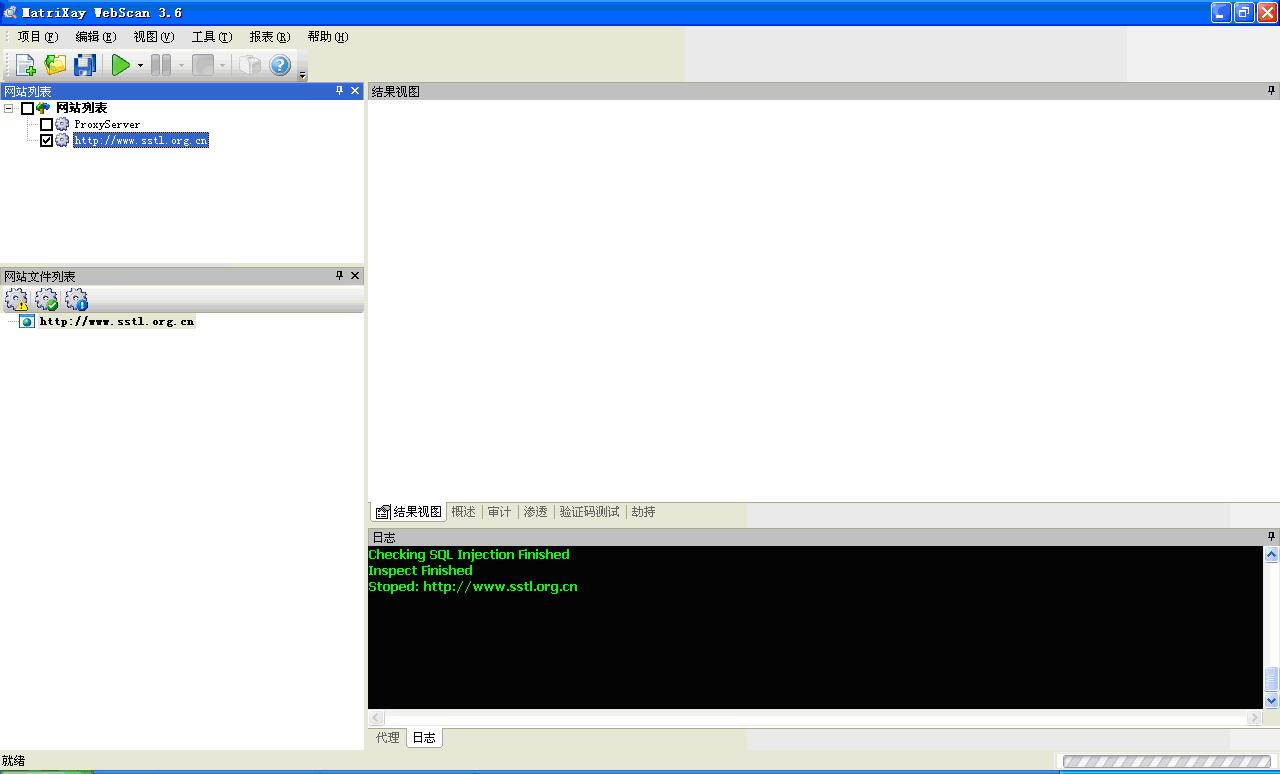Click the log scrollbar down arrow
The height and width of the screenshot is (774, 1280).
pos(1271,701)
